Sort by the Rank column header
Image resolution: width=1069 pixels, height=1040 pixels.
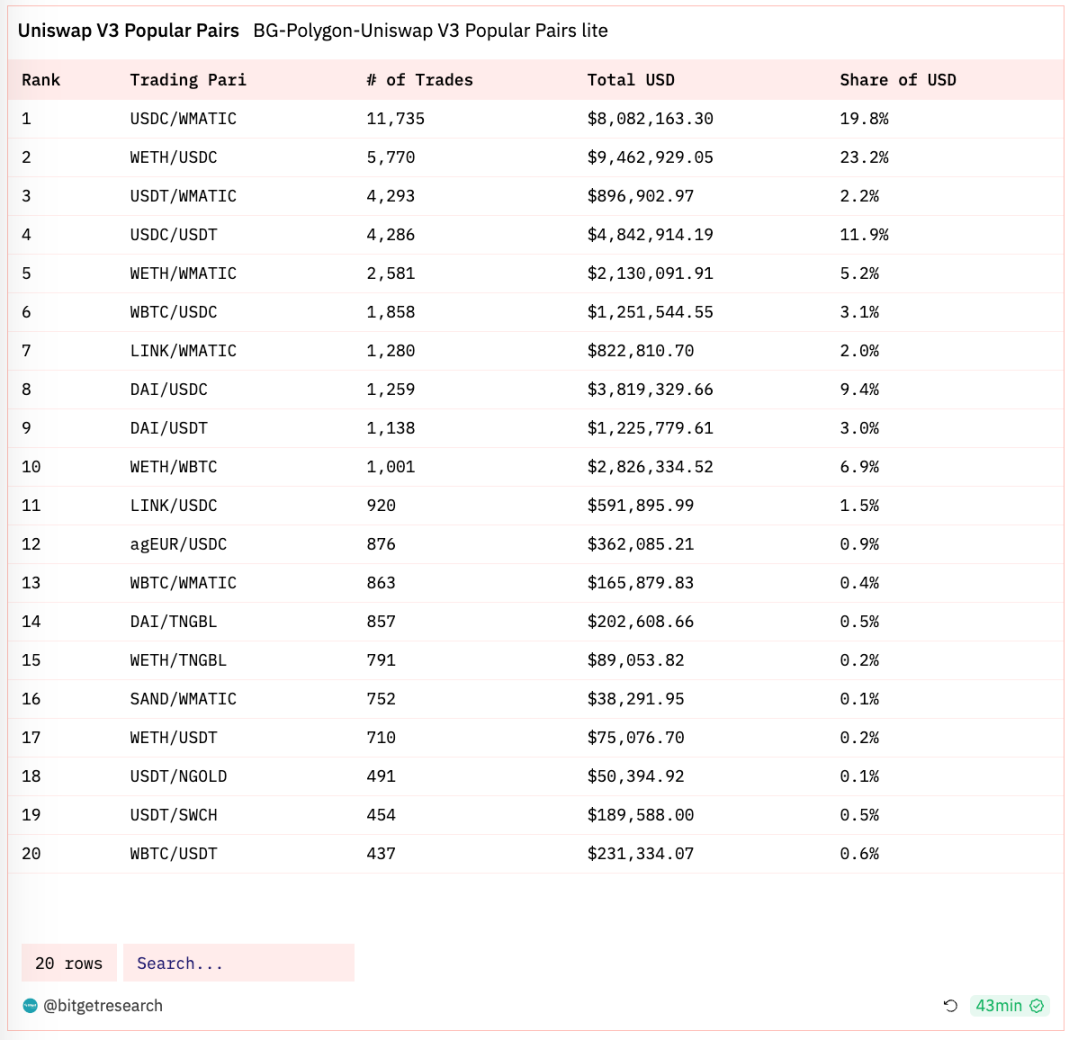(x=41, y=80)
